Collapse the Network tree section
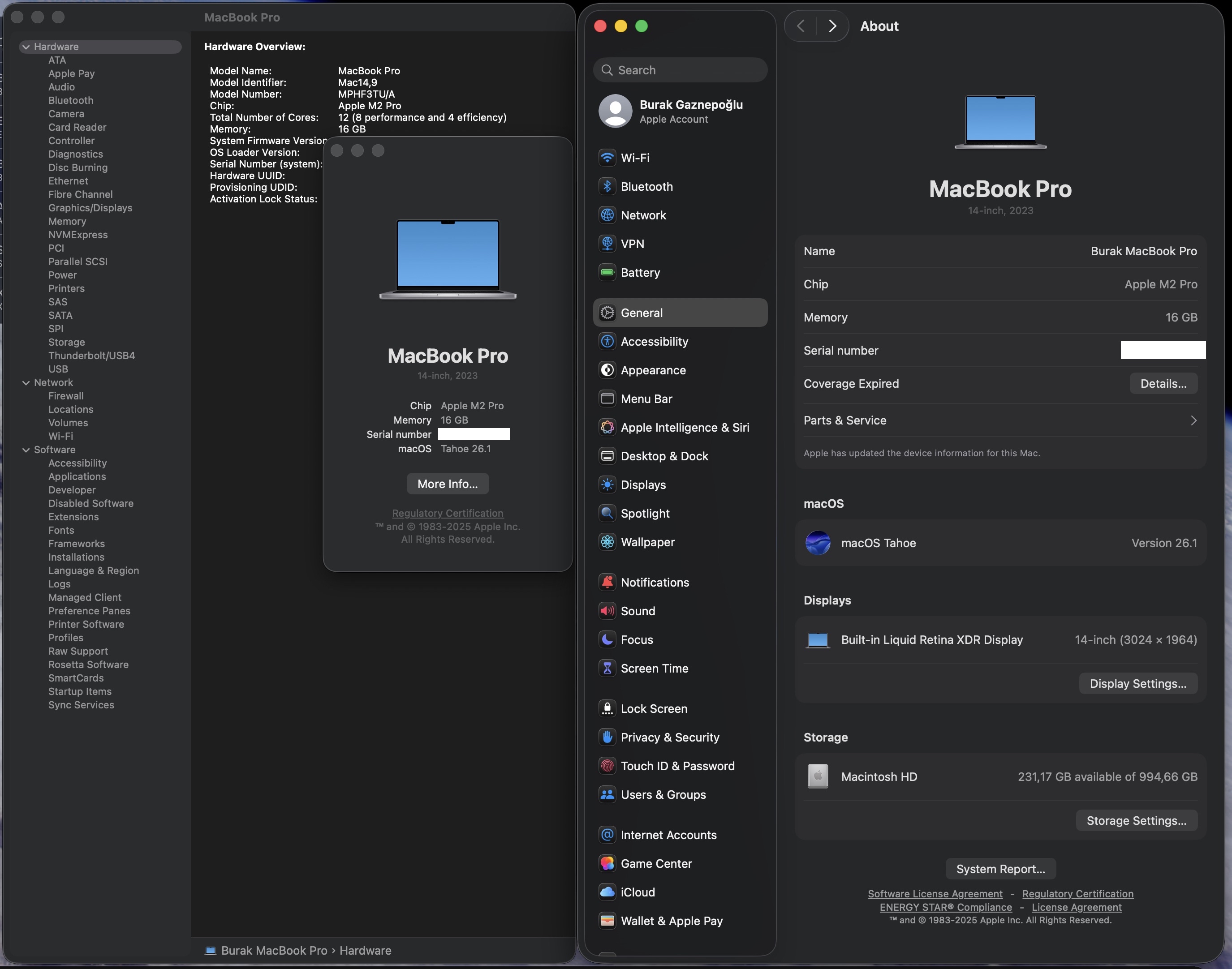 click(x=26, y=383)
